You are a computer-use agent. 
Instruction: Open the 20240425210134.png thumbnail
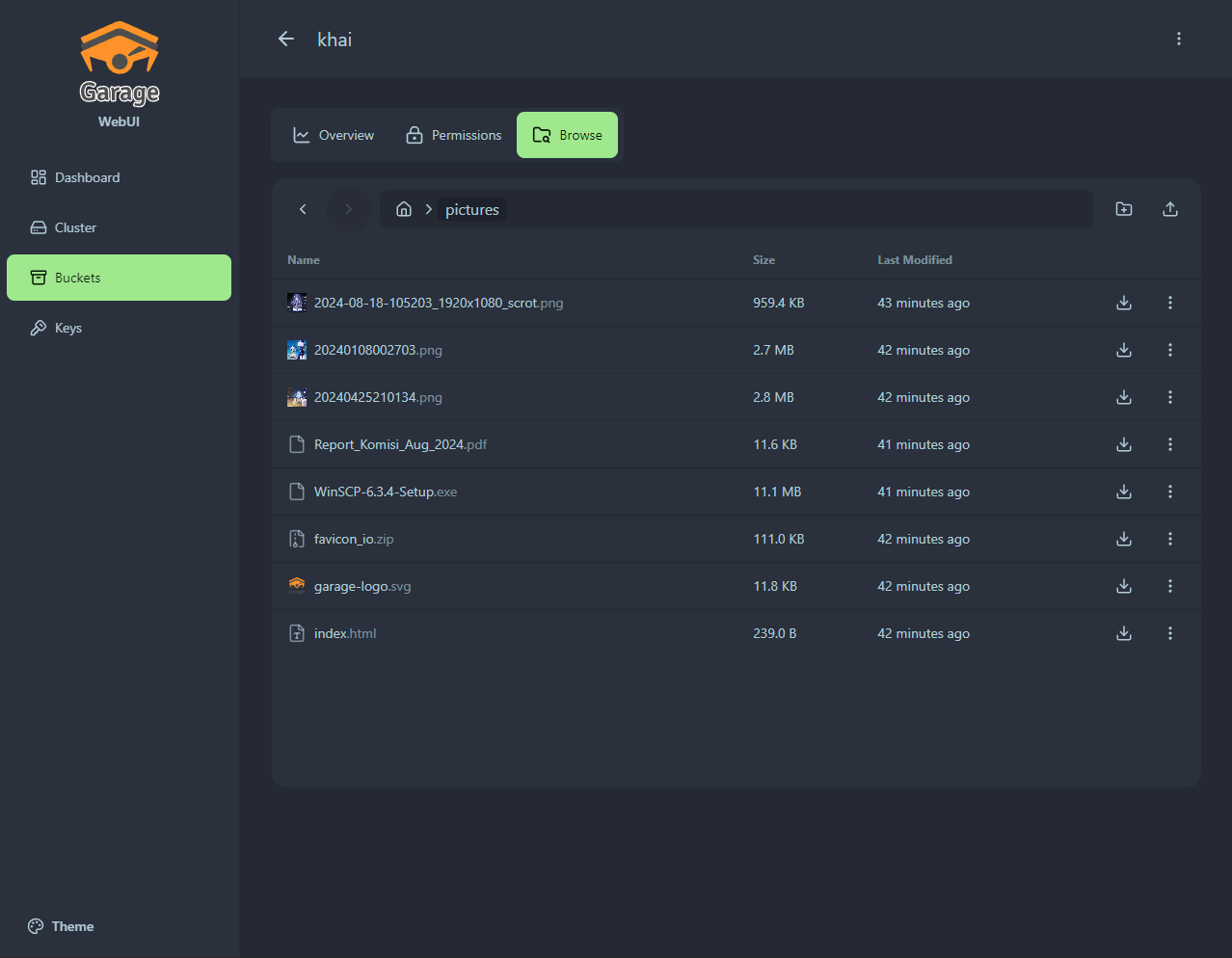click(297, 397)
